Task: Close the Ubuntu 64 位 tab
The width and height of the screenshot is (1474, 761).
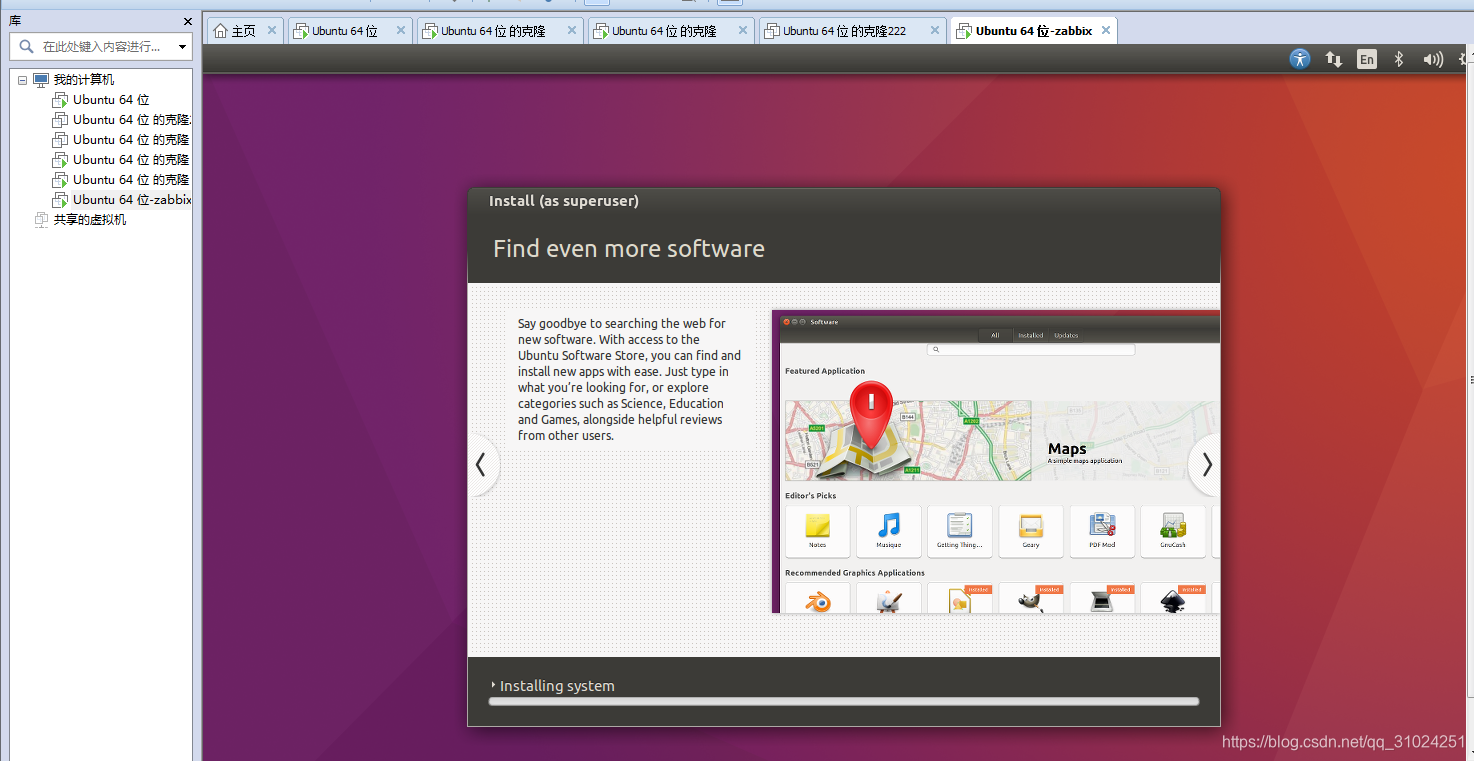Action: pyautogui.click(x=401, y=30)
